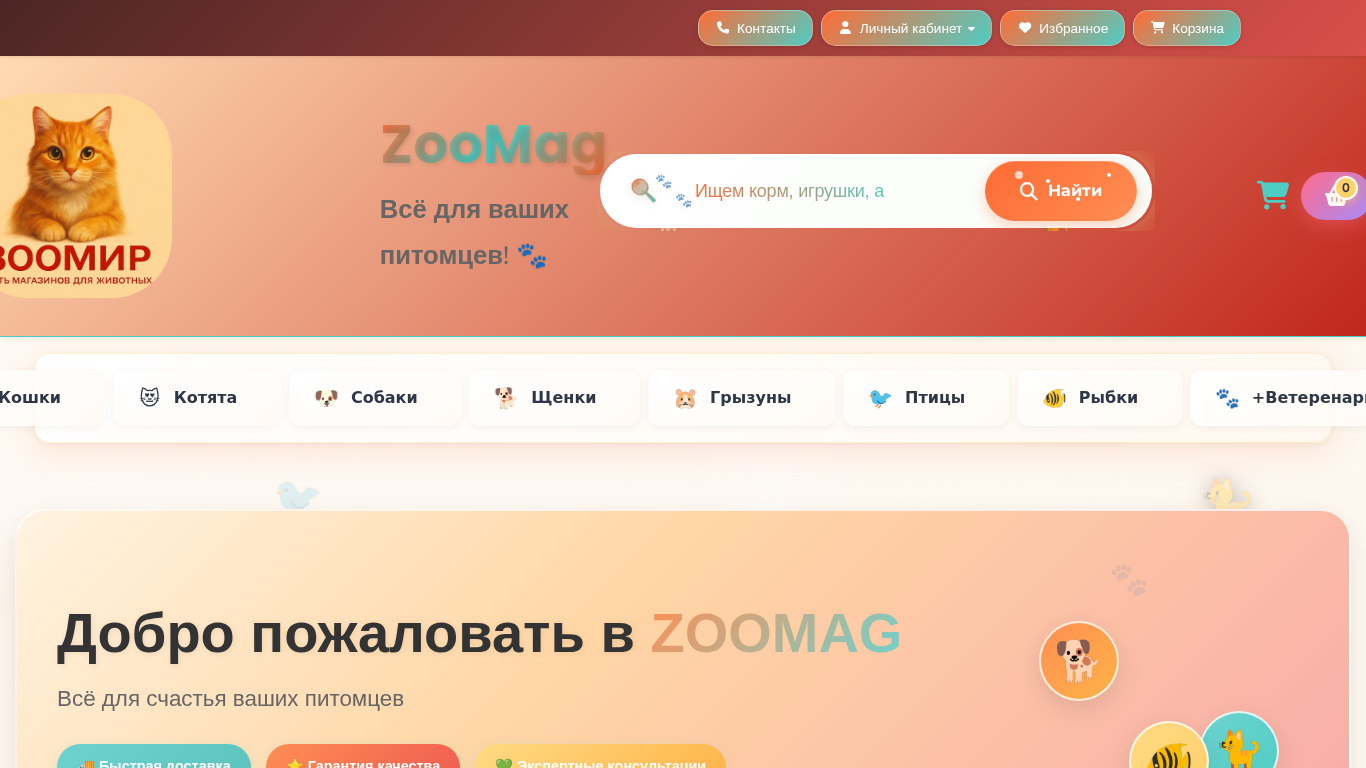This screenshot has width=1366, height=768.
Task: Click the phone icon in Контакты button
Action: [x=723, y=28]
